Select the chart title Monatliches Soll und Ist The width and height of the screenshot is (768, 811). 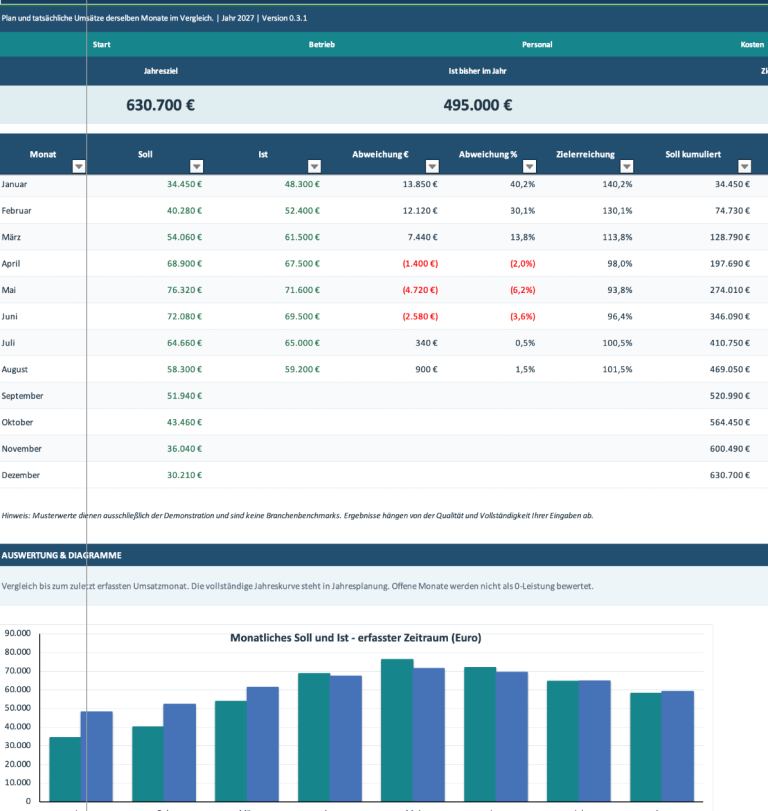coord(355,638)
